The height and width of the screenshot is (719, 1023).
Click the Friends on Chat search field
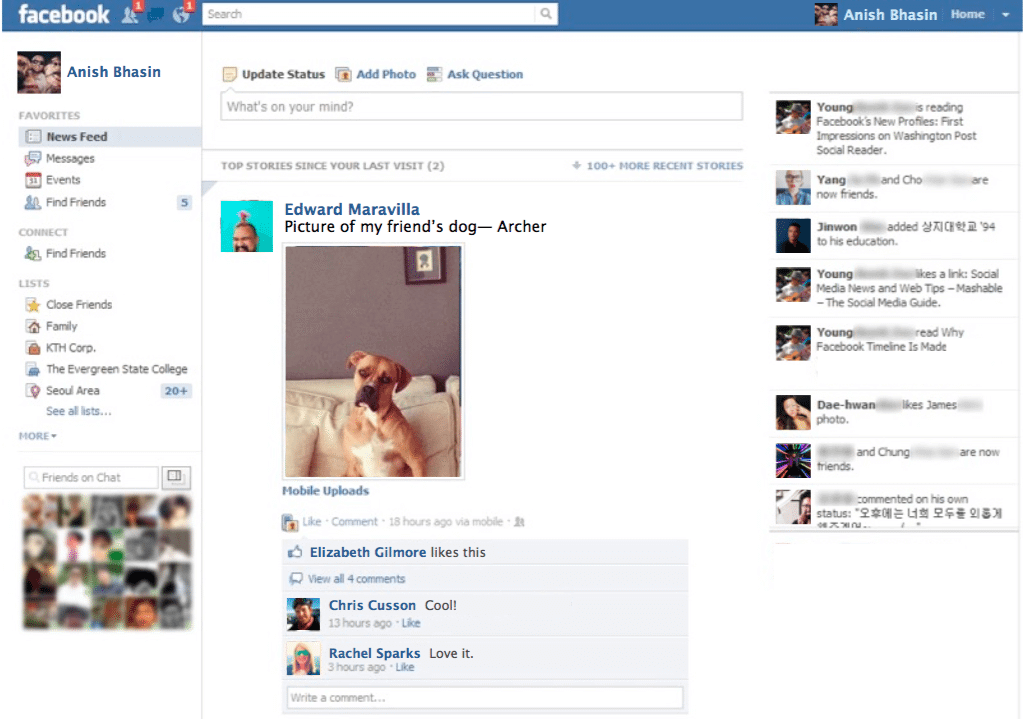91,478
